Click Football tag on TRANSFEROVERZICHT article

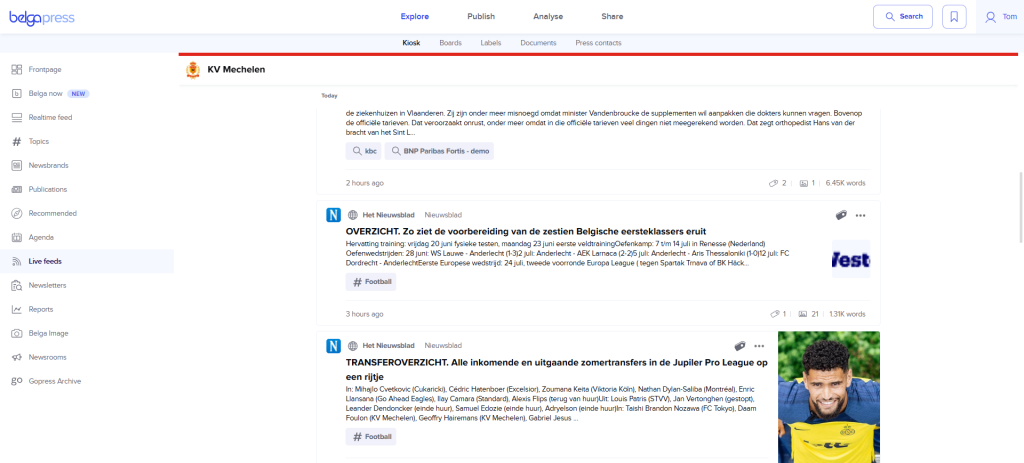coord(371,437)
